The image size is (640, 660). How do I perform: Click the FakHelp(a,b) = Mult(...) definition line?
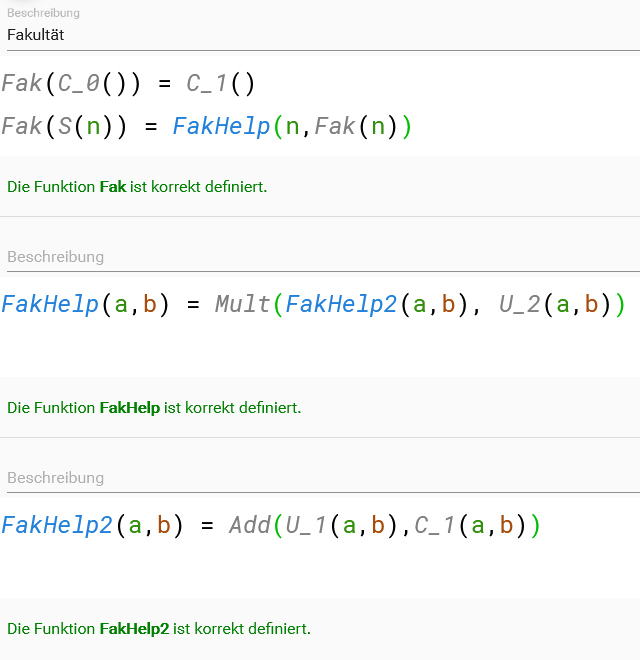tap(313, 304)
